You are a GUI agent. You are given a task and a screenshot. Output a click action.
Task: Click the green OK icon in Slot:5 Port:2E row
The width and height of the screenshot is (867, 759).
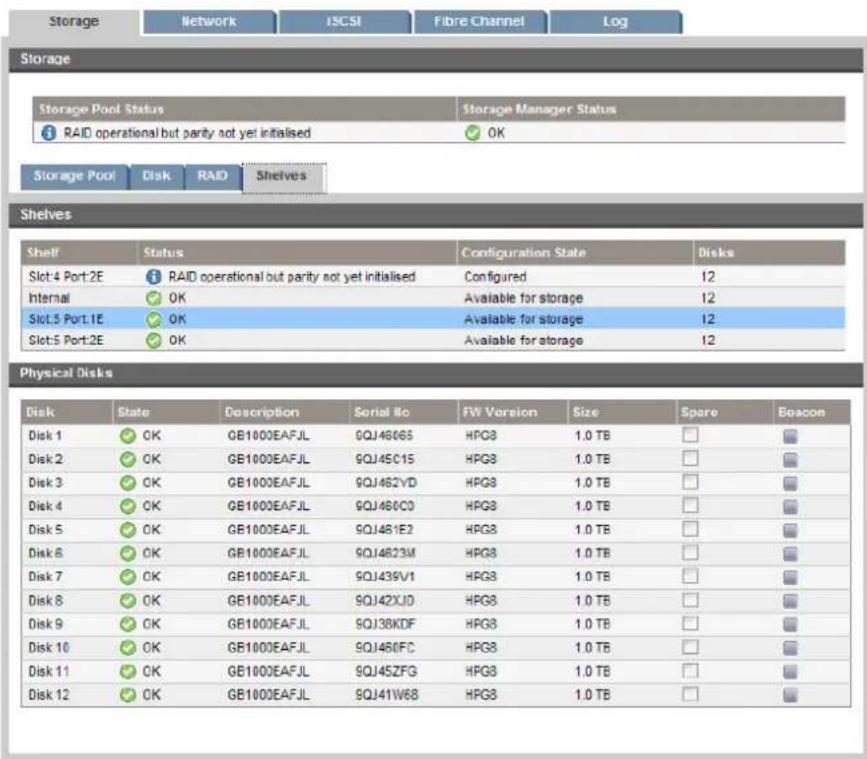pos(154,340)
